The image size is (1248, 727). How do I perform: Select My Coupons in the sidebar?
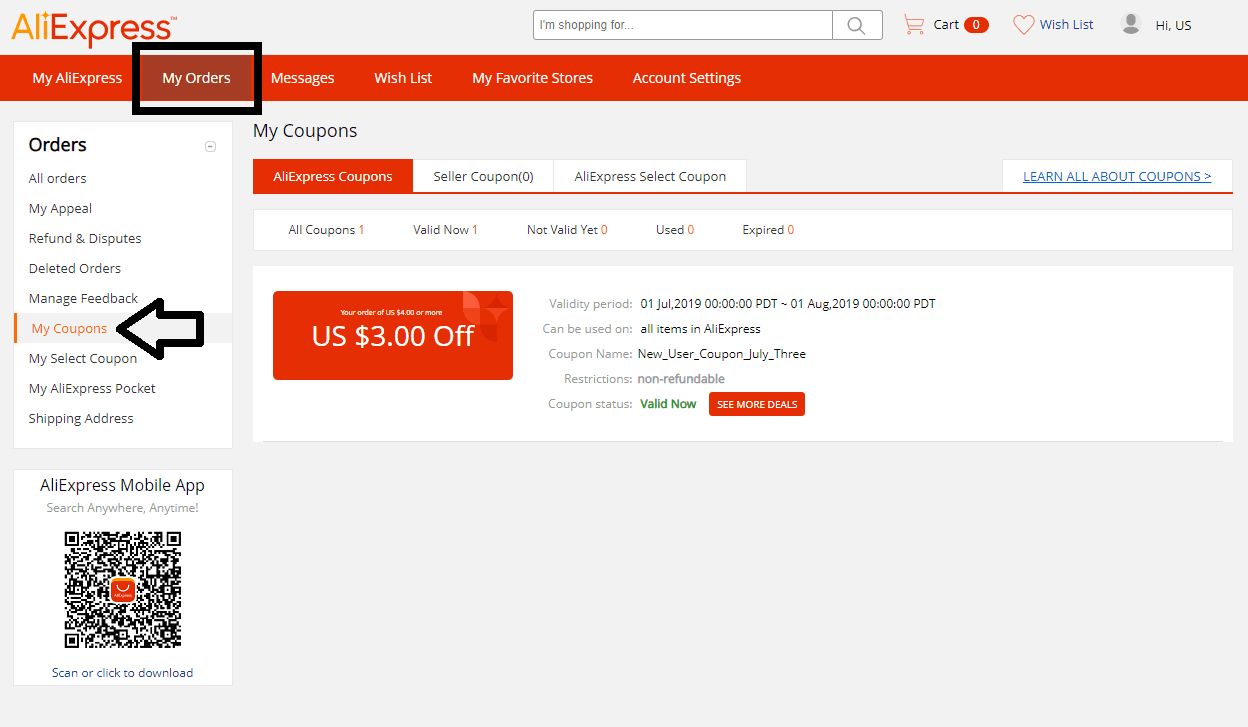click(x=69, y=328)
